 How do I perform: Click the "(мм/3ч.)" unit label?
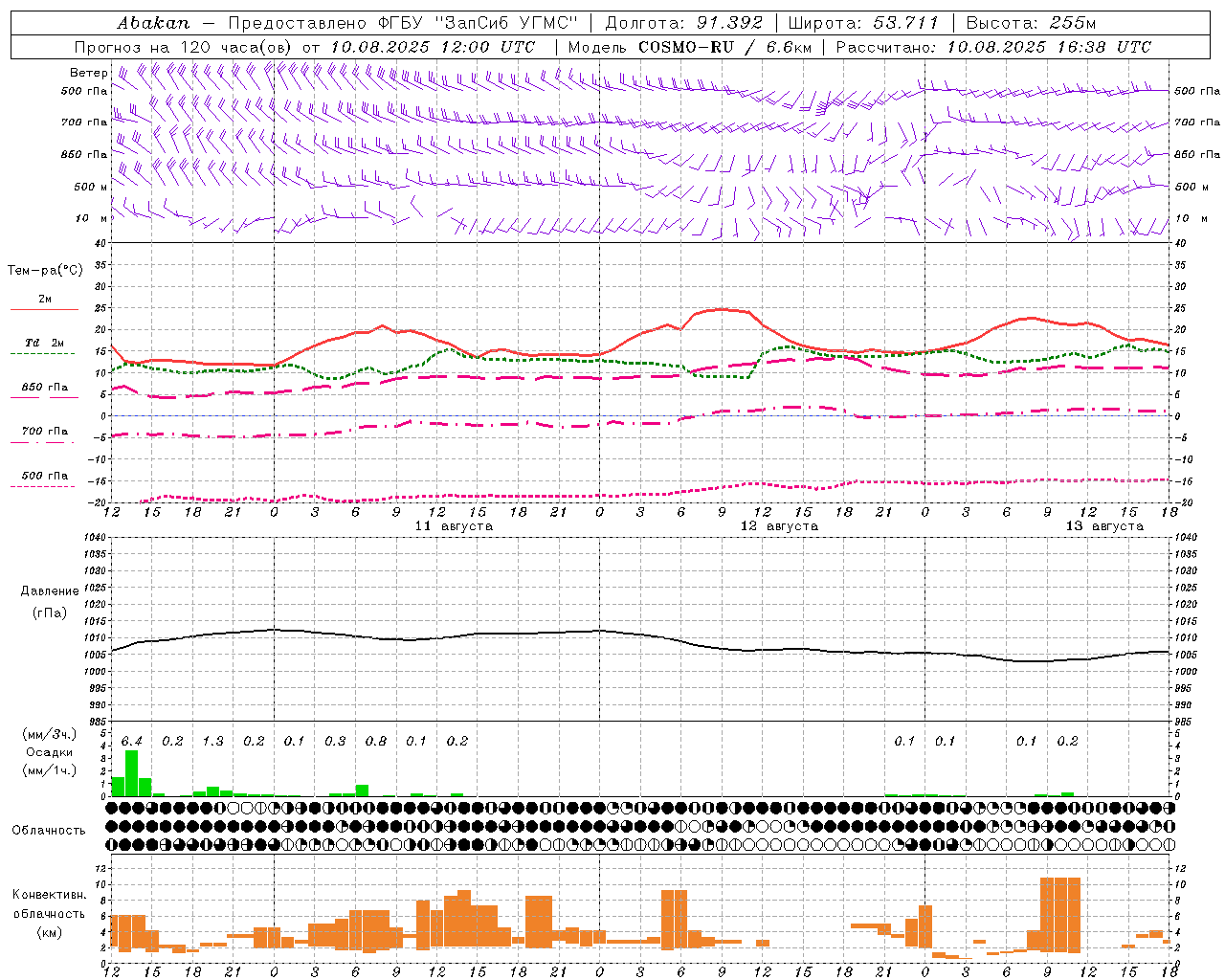pos(49,734)
